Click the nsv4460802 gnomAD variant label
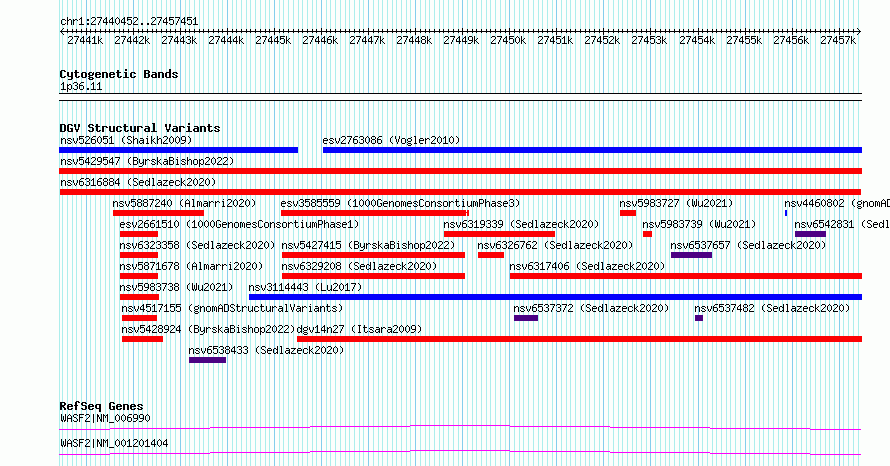This screenshot has width=890, height=466. point(837,203)
